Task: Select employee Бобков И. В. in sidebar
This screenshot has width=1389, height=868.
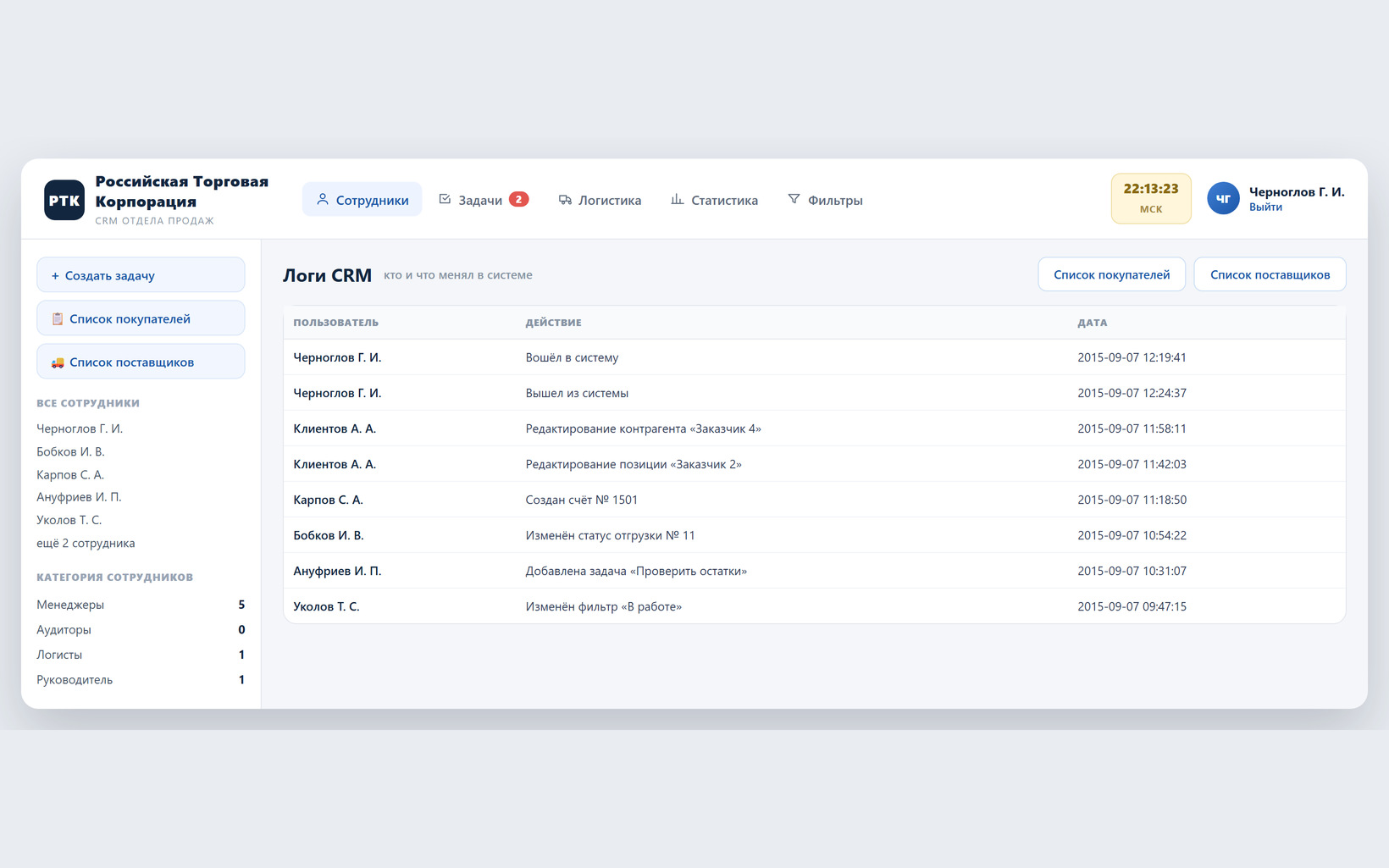Action: coord(70,451)
